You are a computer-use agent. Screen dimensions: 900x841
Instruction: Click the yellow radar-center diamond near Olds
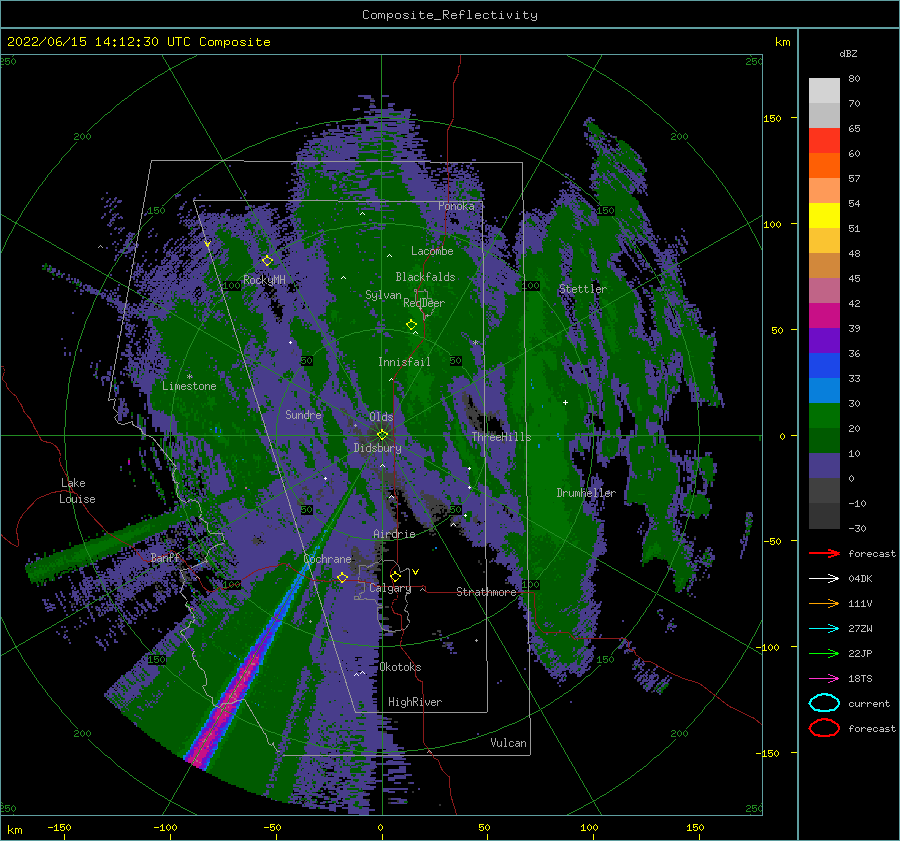point(382,435)
